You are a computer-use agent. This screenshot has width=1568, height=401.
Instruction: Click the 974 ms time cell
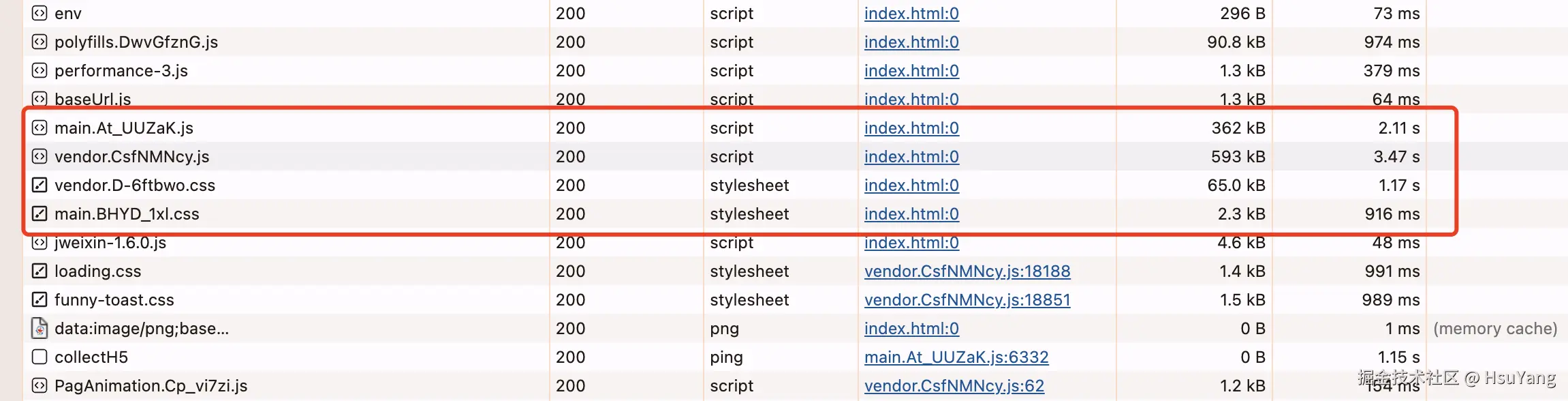coord(1392,42)
